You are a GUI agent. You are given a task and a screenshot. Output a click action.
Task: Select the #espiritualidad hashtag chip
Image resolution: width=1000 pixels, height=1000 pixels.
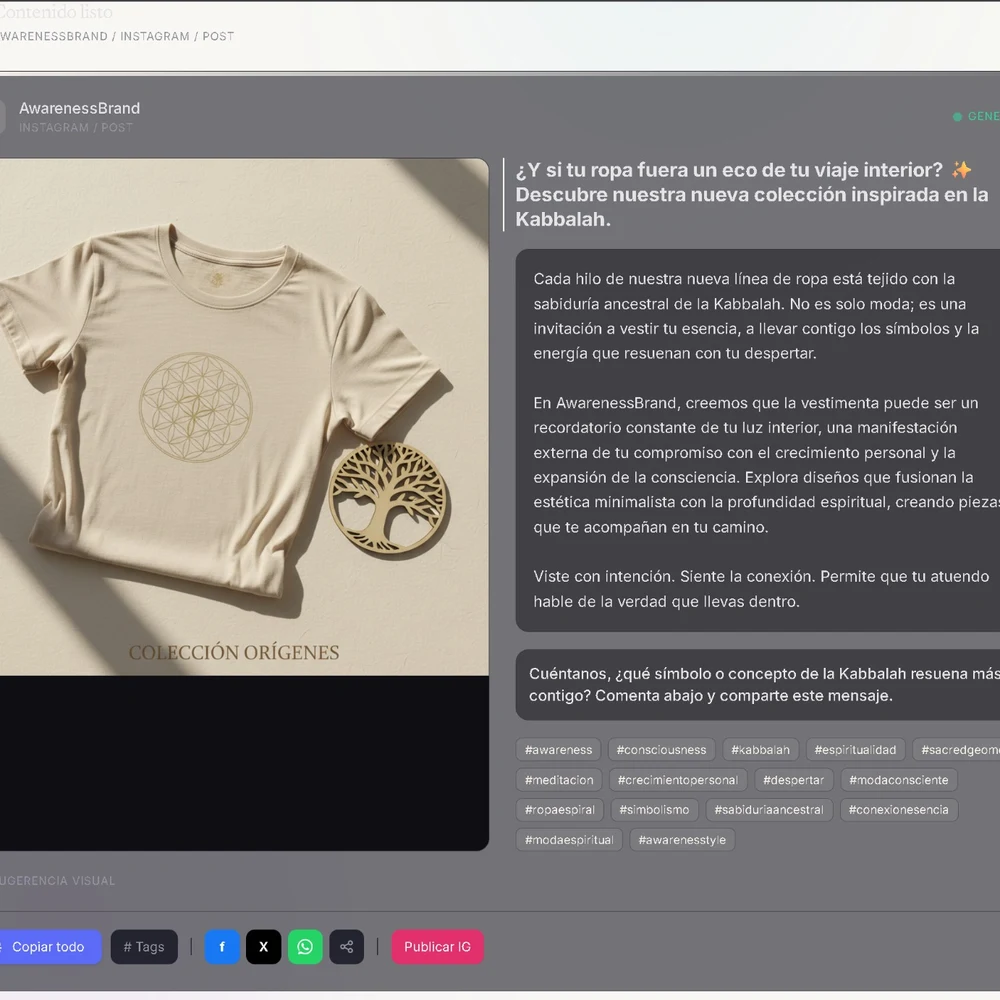tap(855, 750)
